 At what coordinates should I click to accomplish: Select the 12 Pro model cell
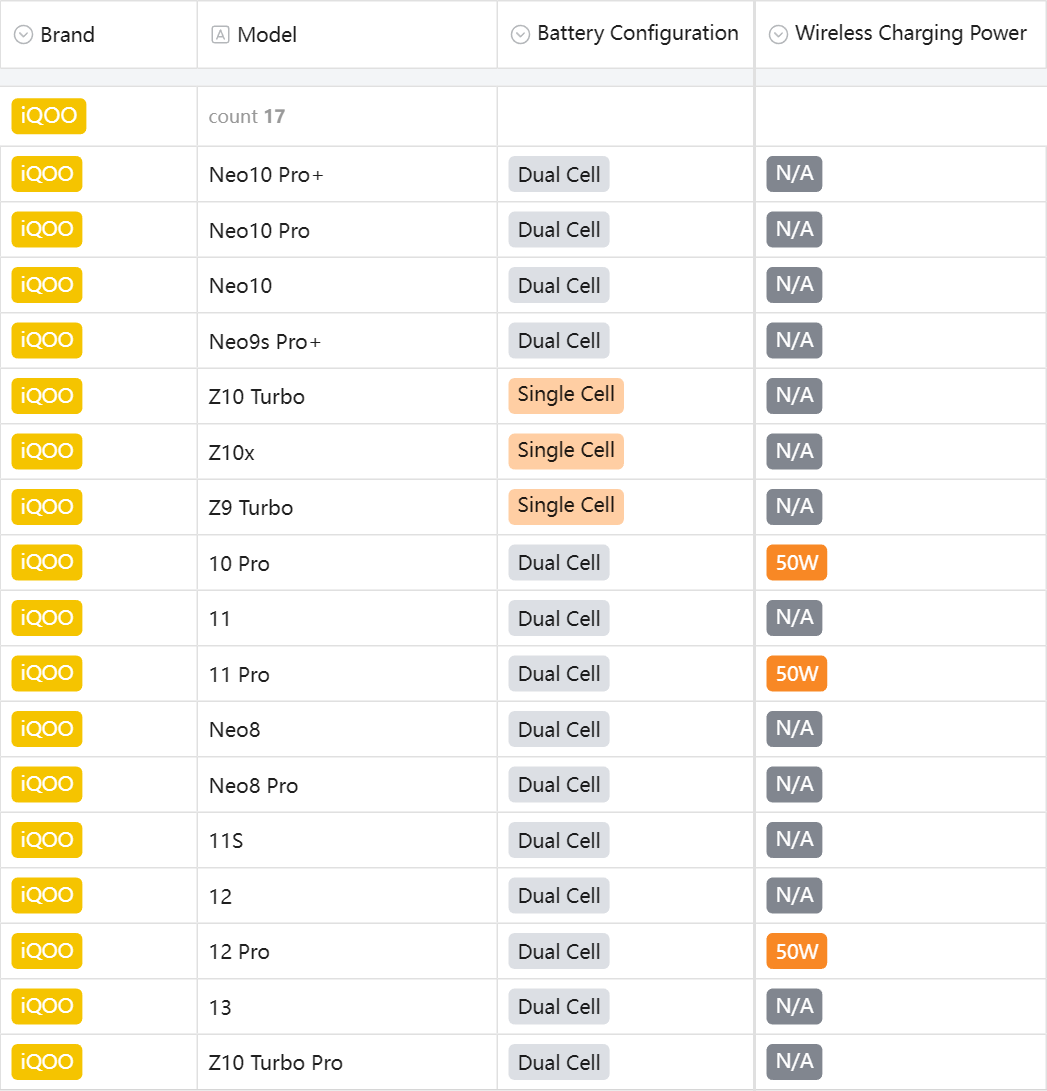point(347,951)
